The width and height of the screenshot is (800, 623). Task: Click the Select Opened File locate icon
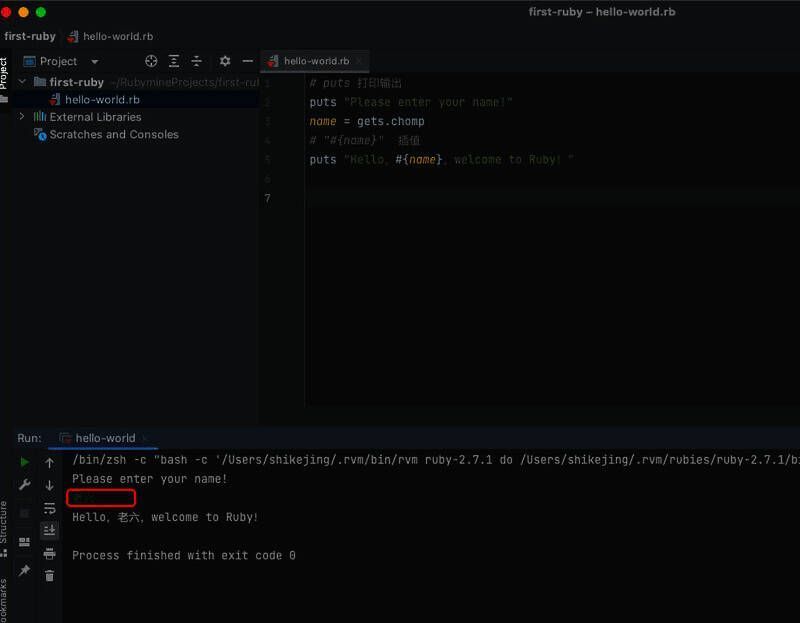click(151, 61)
